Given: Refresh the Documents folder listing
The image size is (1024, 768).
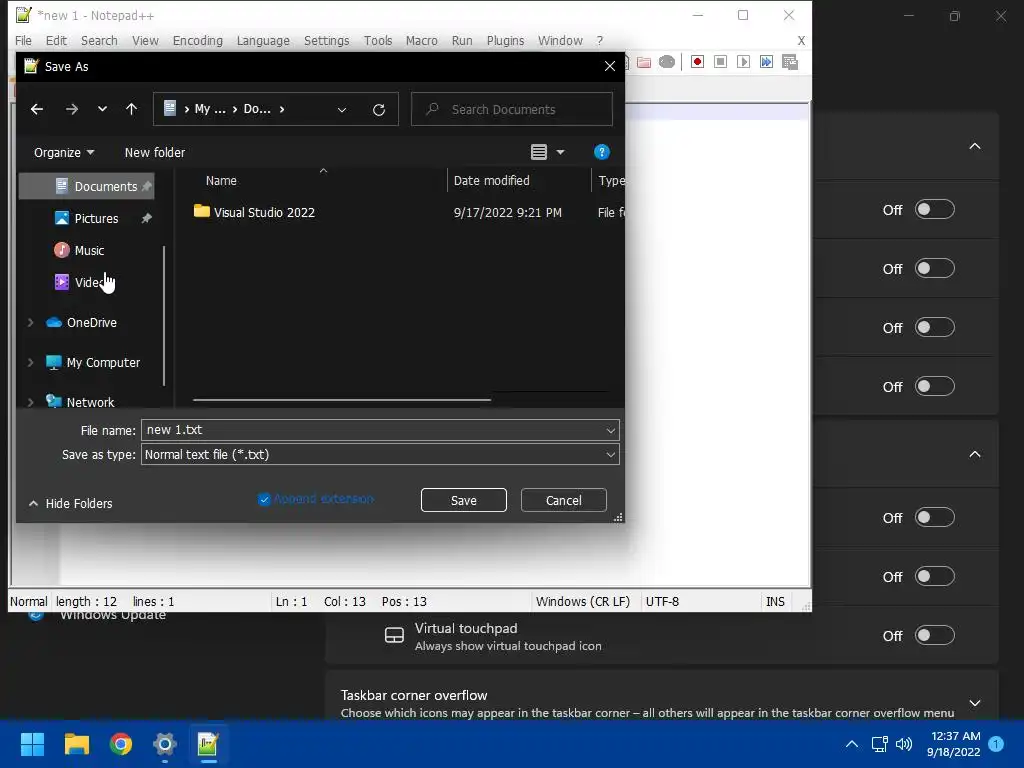Looking at the screenshot, I should click(x=379, y=110).
